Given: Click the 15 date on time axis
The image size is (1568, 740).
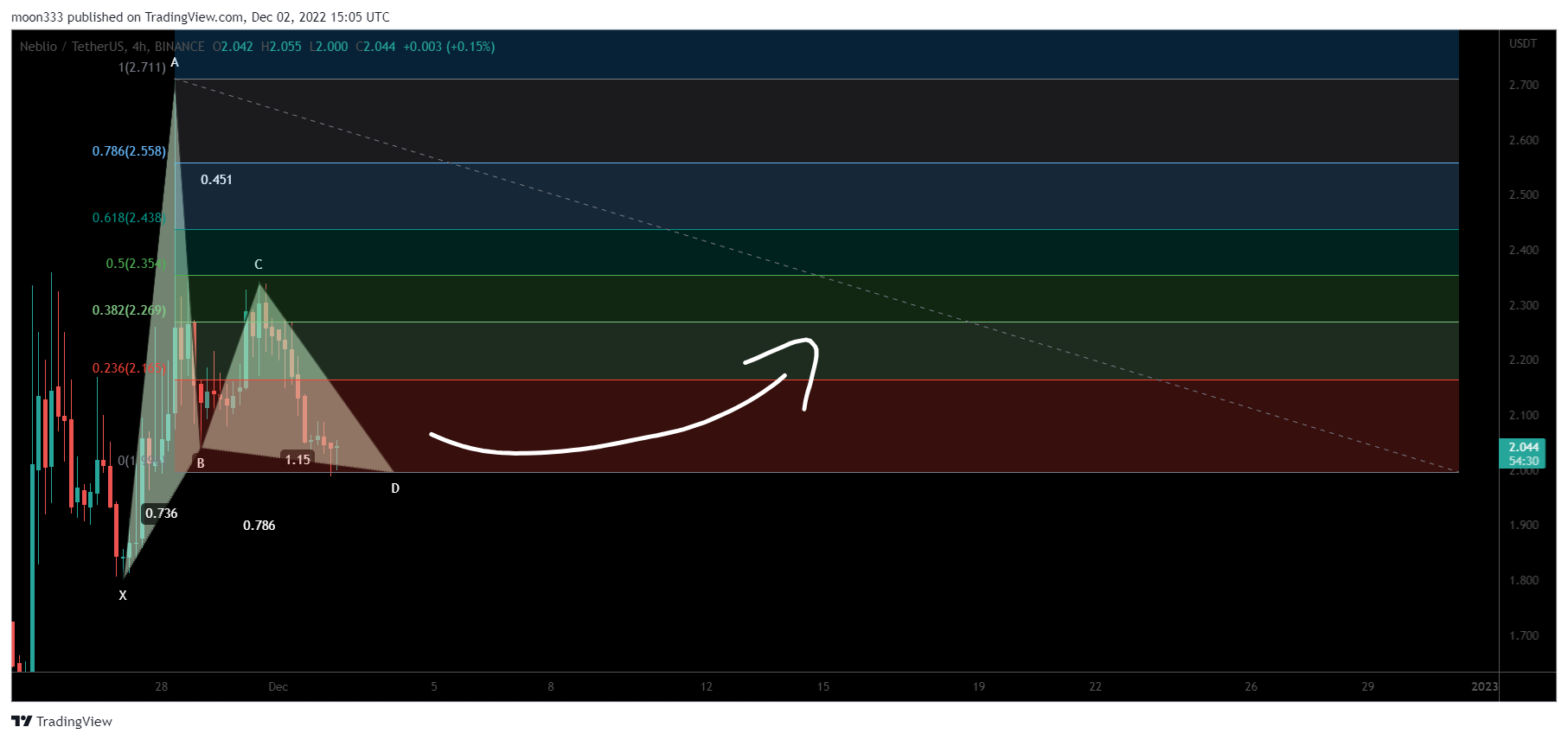Looking at the screenshot, I should tap(823, 686).
